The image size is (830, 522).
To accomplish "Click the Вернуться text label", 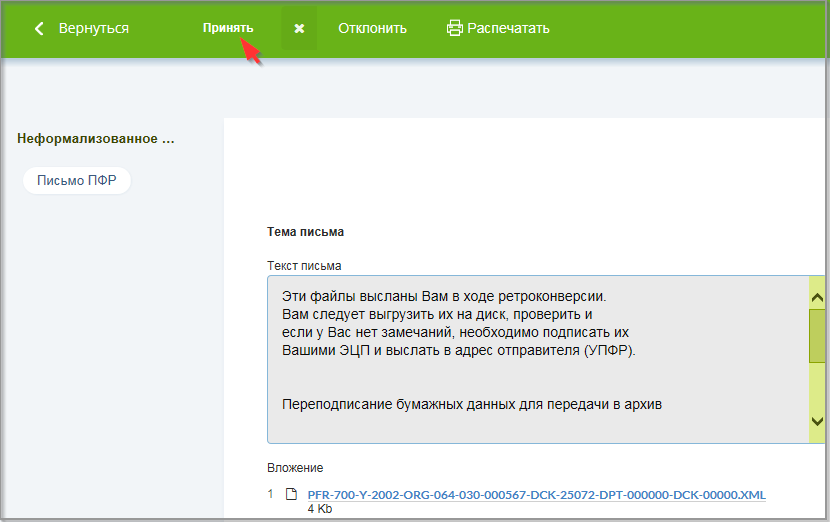I will 93,28.
